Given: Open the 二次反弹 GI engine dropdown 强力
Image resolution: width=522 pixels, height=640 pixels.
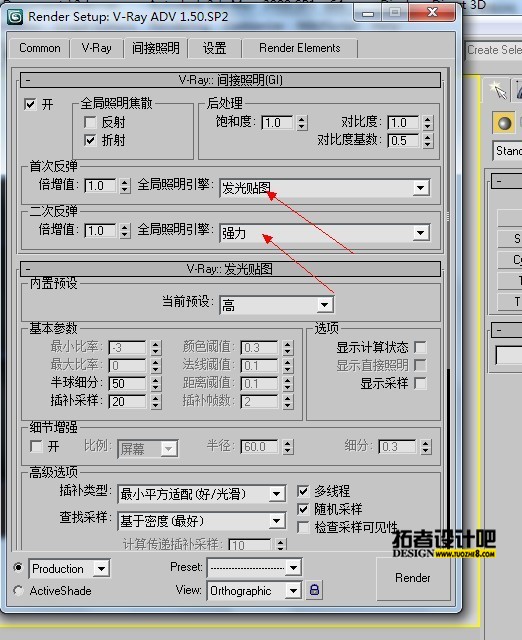Looking at the screenshot, I should pyautogui.click(x=324, y=233).
